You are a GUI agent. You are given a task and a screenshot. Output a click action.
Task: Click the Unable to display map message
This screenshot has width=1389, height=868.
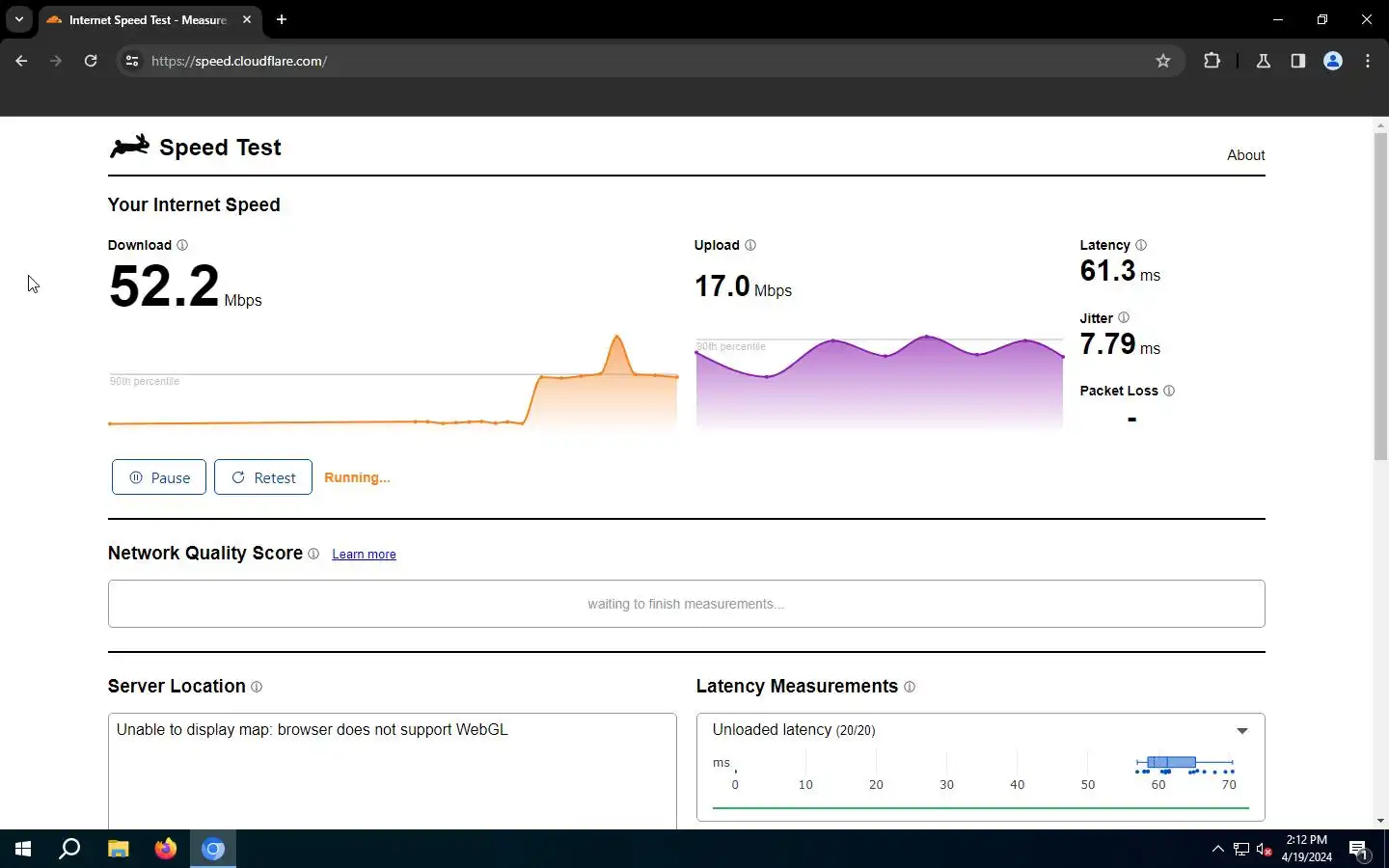coord(312,730)
